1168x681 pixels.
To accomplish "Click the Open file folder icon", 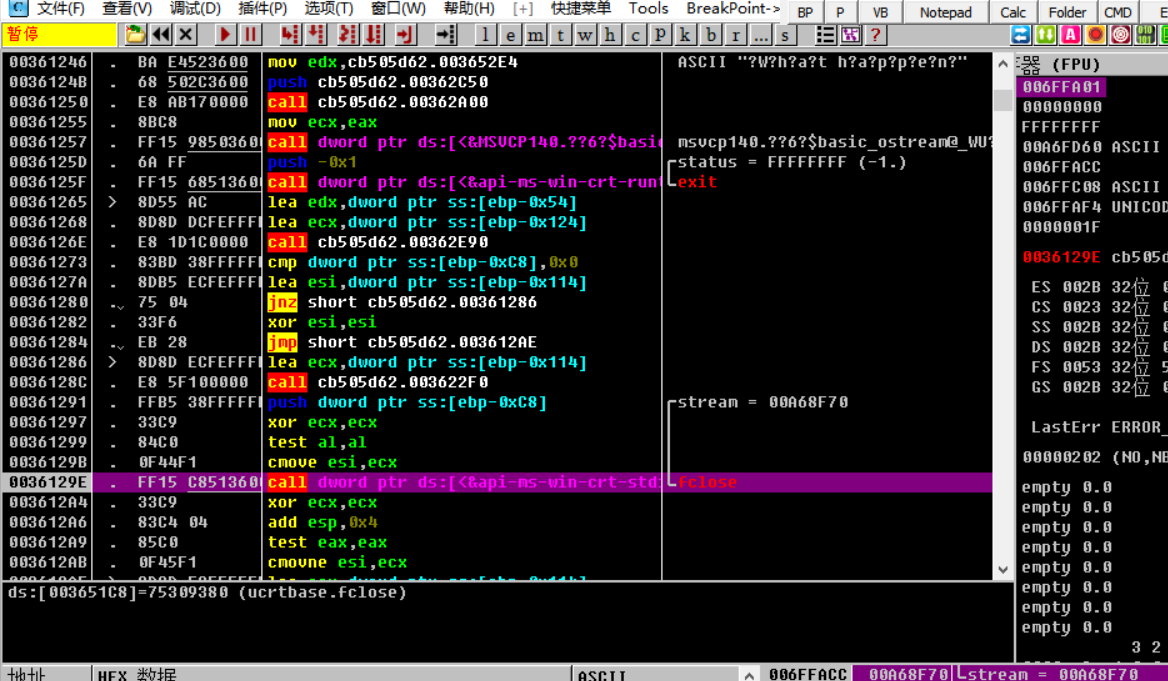I will pyautogui.click(x=136, y=35).
